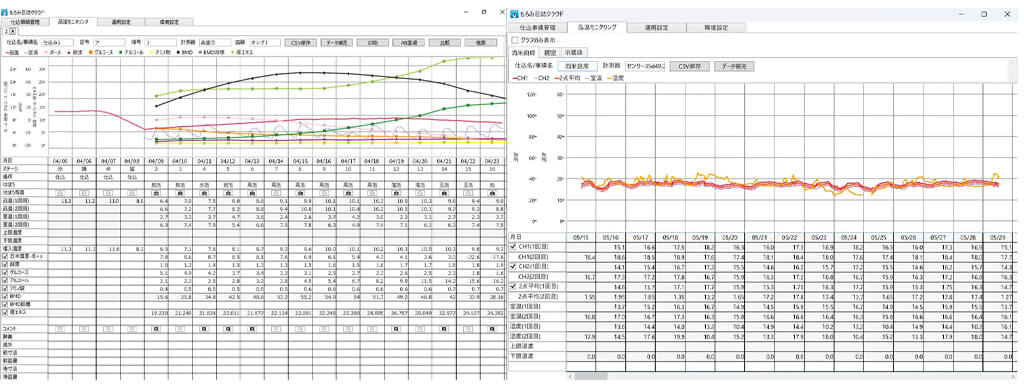
Task: Toggle the グルコース series checkbox
Action: 4,273
